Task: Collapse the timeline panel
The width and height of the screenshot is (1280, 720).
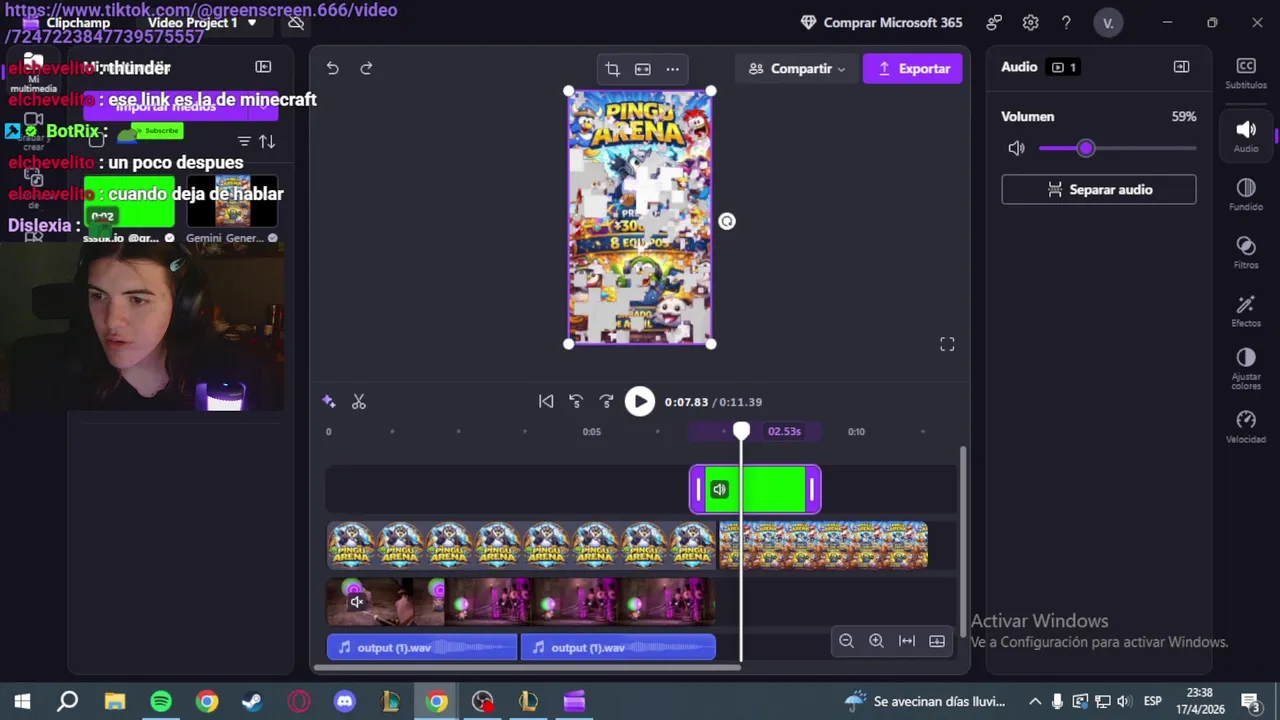Action: pos(937,641)
